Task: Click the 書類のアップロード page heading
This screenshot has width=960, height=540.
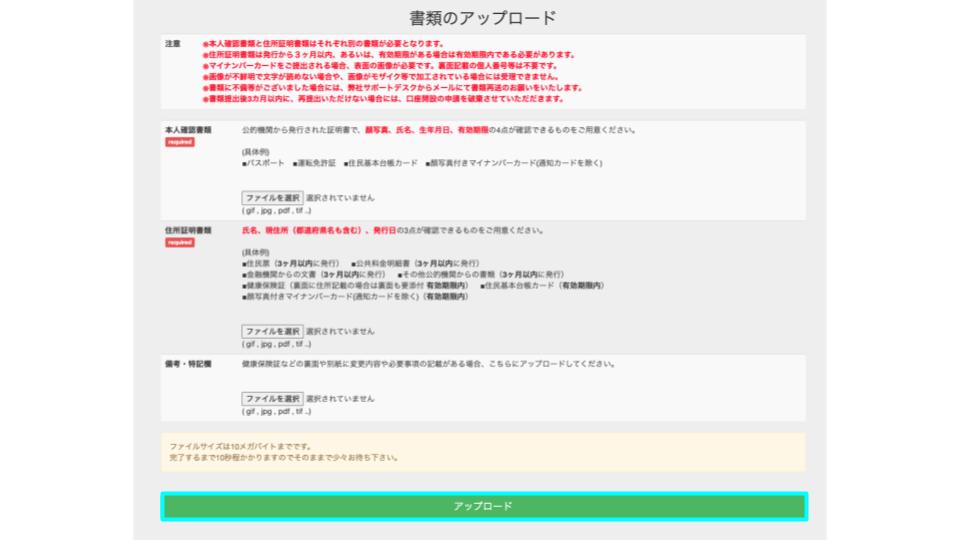Action: [x=483, y=18]
